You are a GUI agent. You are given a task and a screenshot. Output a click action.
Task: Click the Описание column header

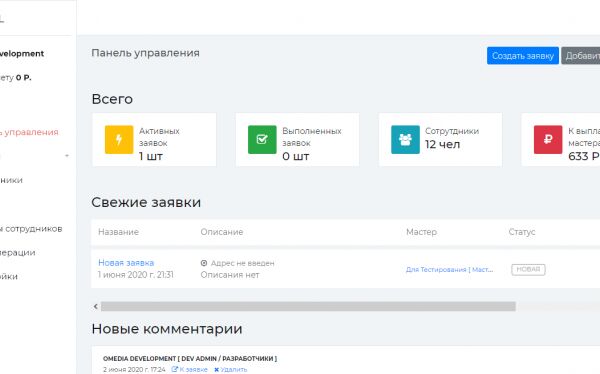click(222, 232)
